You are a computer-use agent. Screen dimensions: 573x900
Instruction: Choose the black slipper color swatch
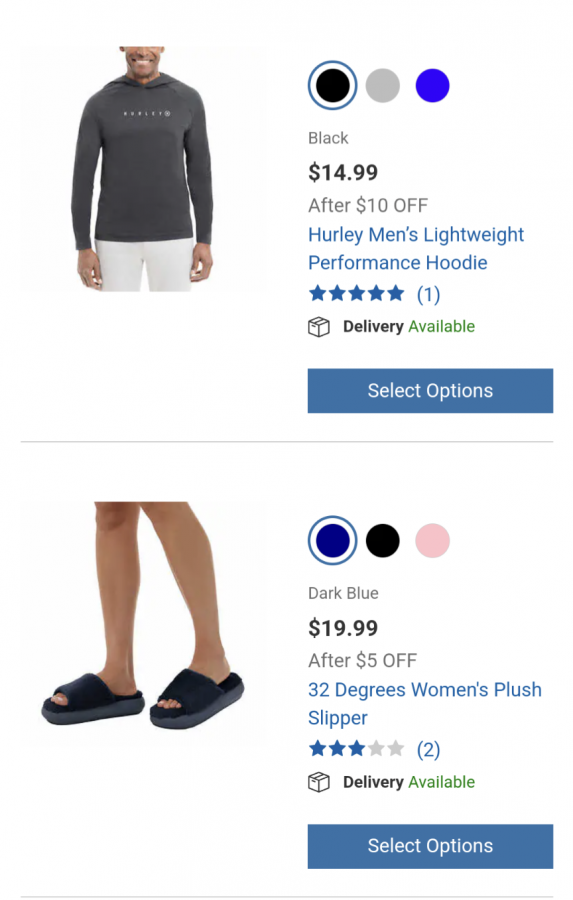(x=382, y=541)
